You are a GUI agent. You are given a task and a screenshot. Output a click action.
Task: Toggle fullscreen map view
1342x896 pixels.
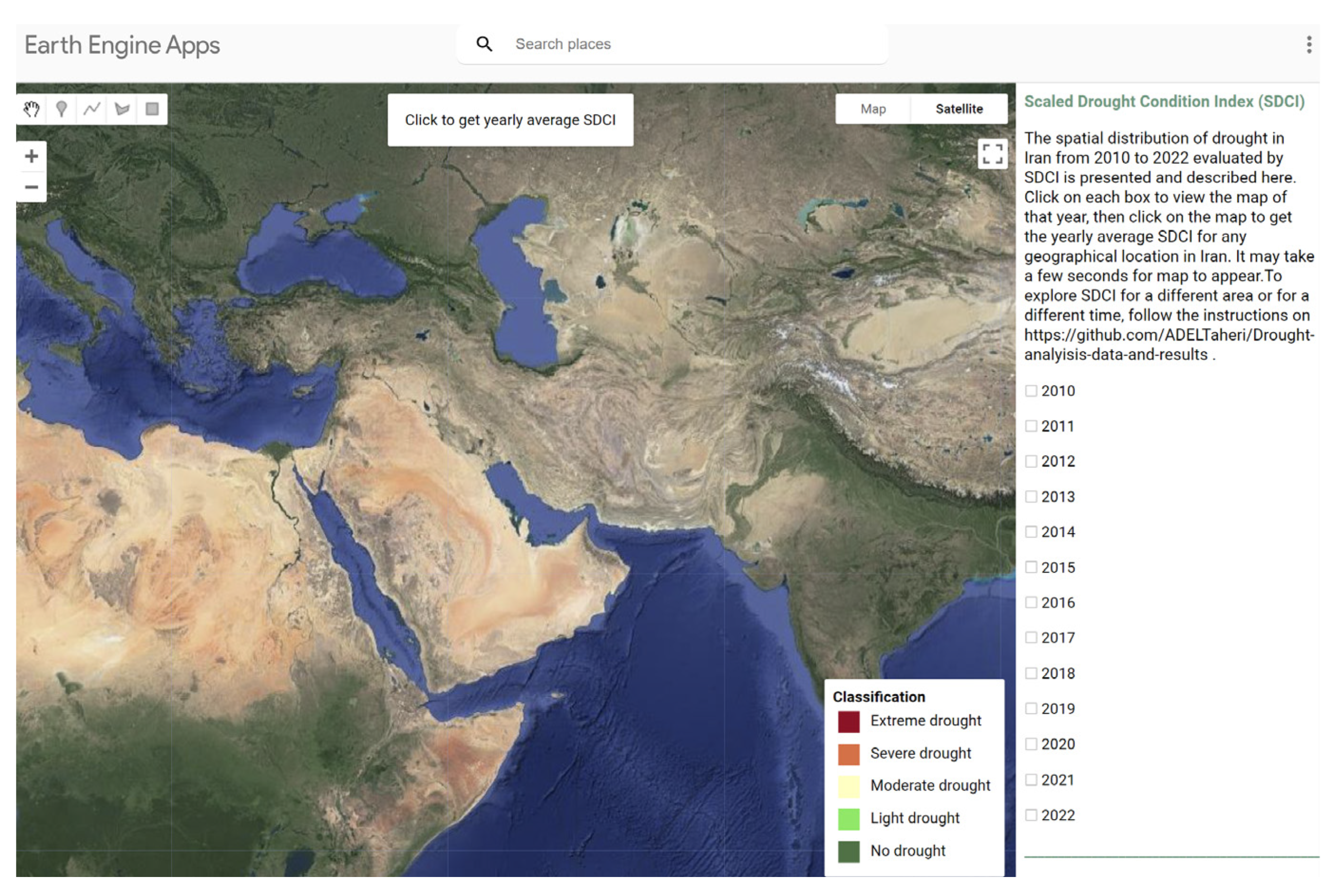point(992,153)
